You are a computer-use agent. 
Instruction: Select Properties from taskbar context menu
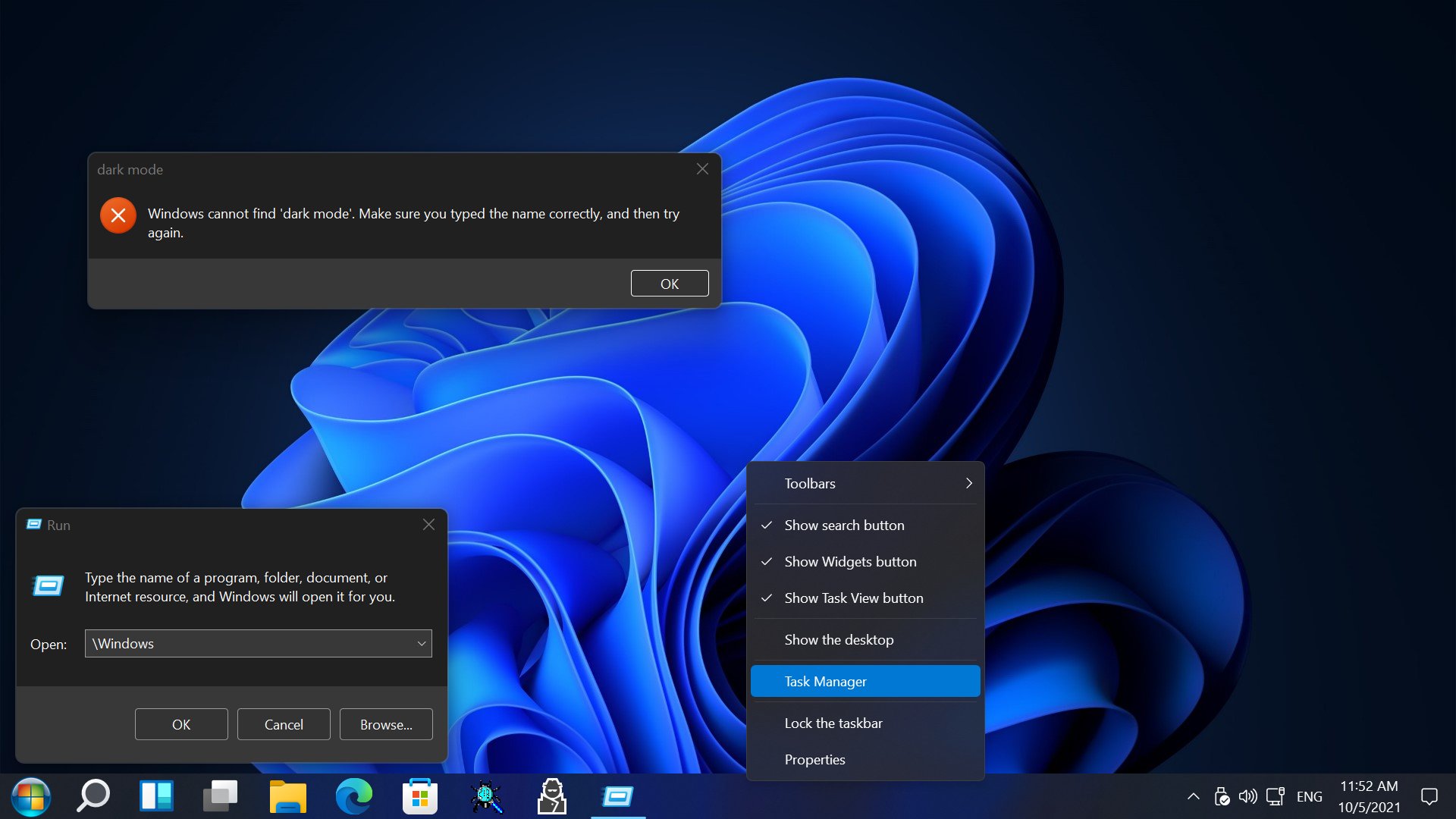tap(813, 759)
